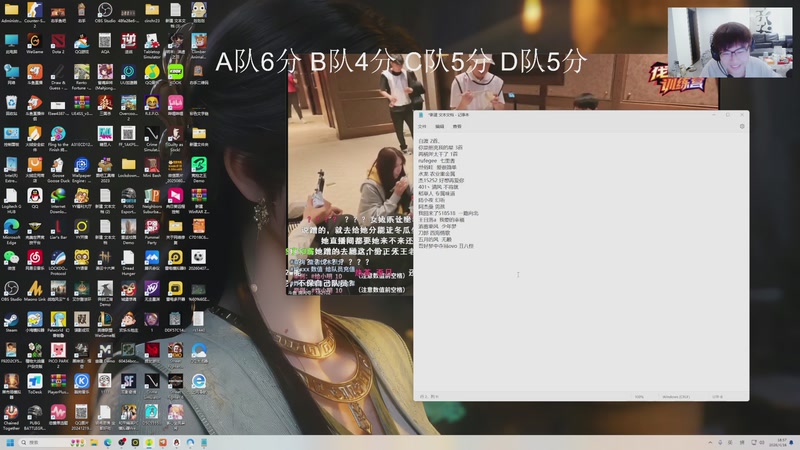Click the Windows (CRLF) status bar entry

676,396
